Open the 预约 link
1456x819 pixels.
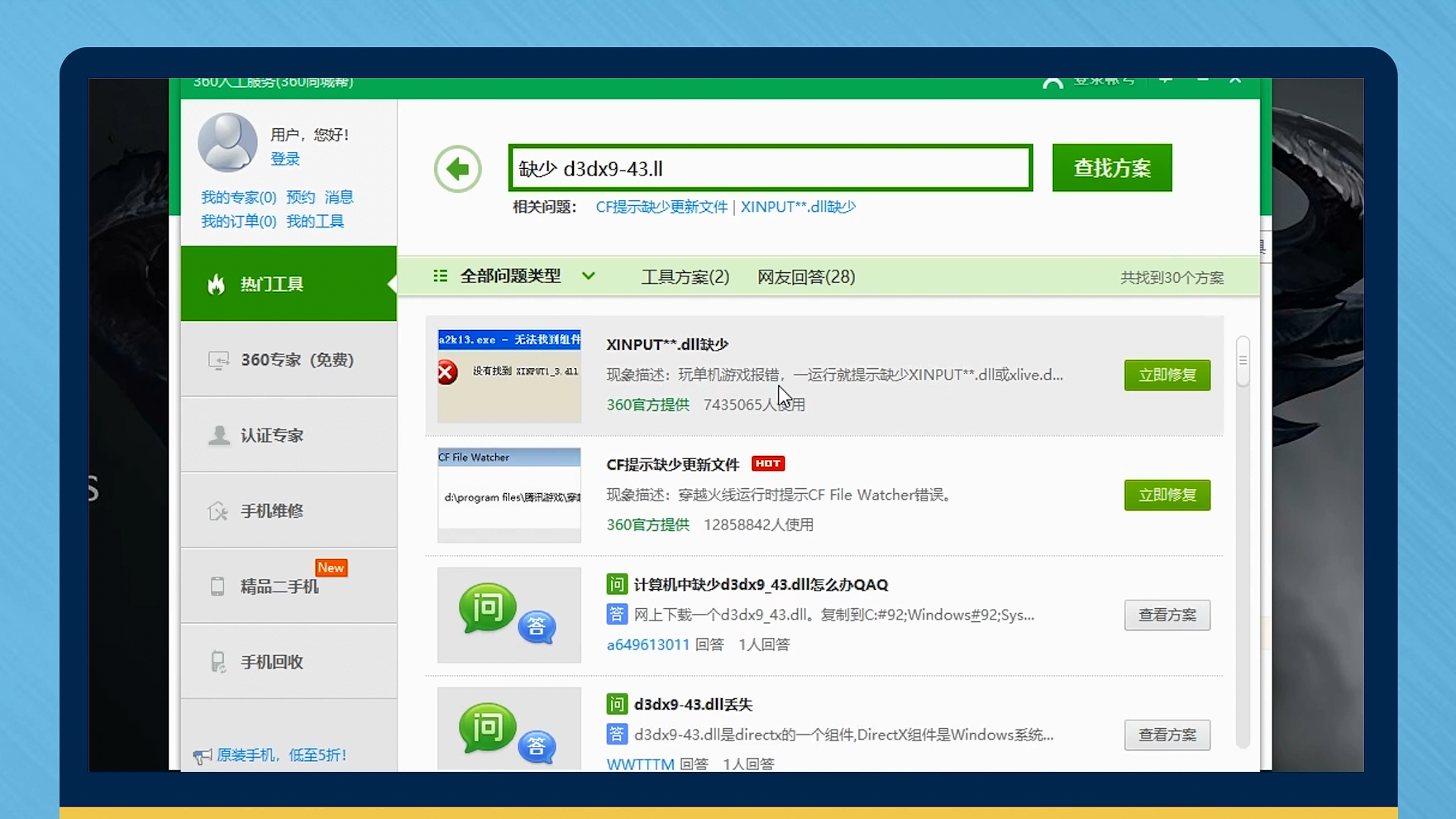[301, 197]
